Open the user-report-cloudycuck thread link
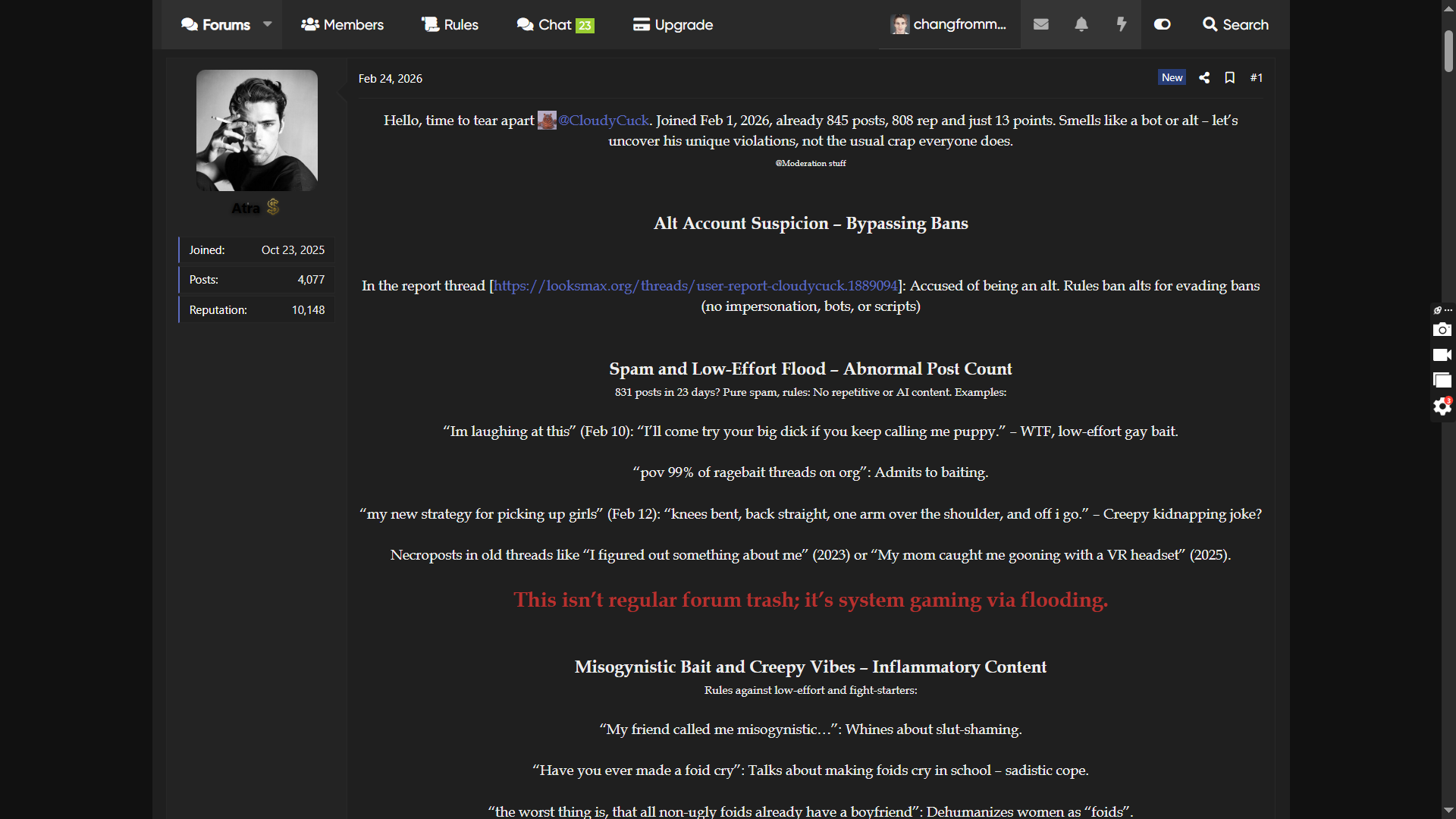This screenshot has height=819, width=1456. (695, 286)
